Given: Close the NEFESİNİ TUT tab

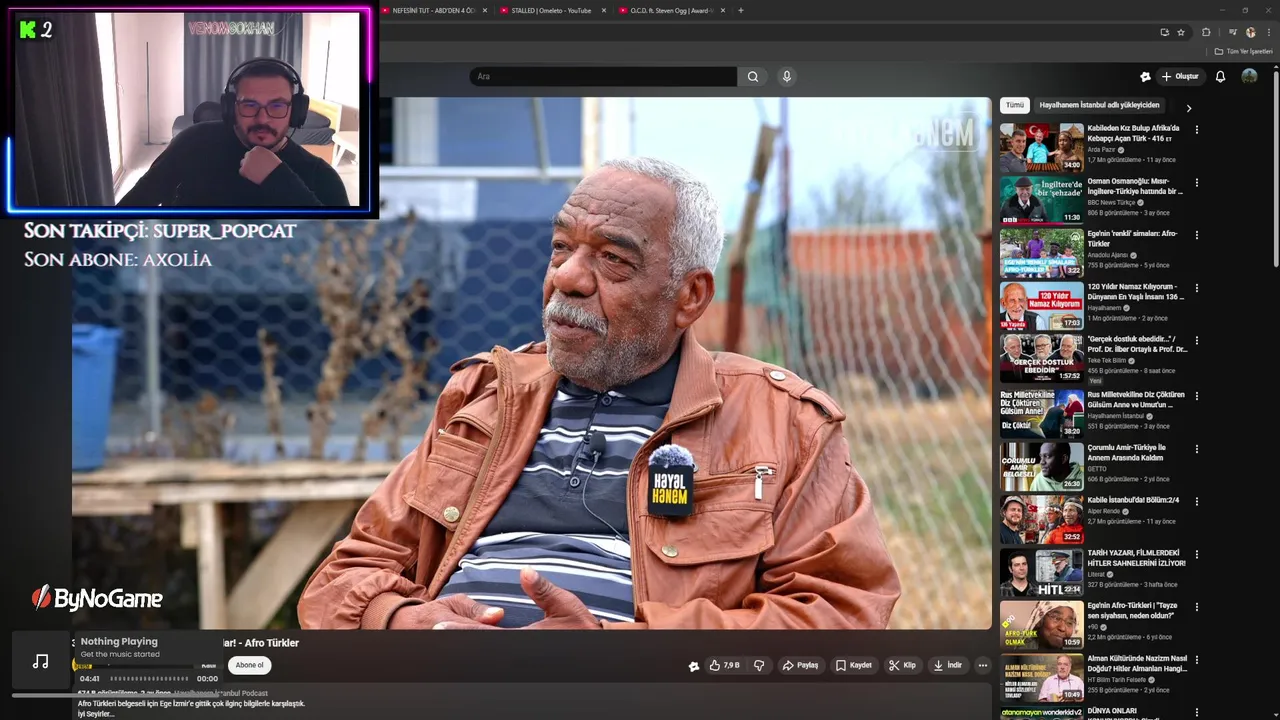Looking at the screenshot, I should (486, 10).
